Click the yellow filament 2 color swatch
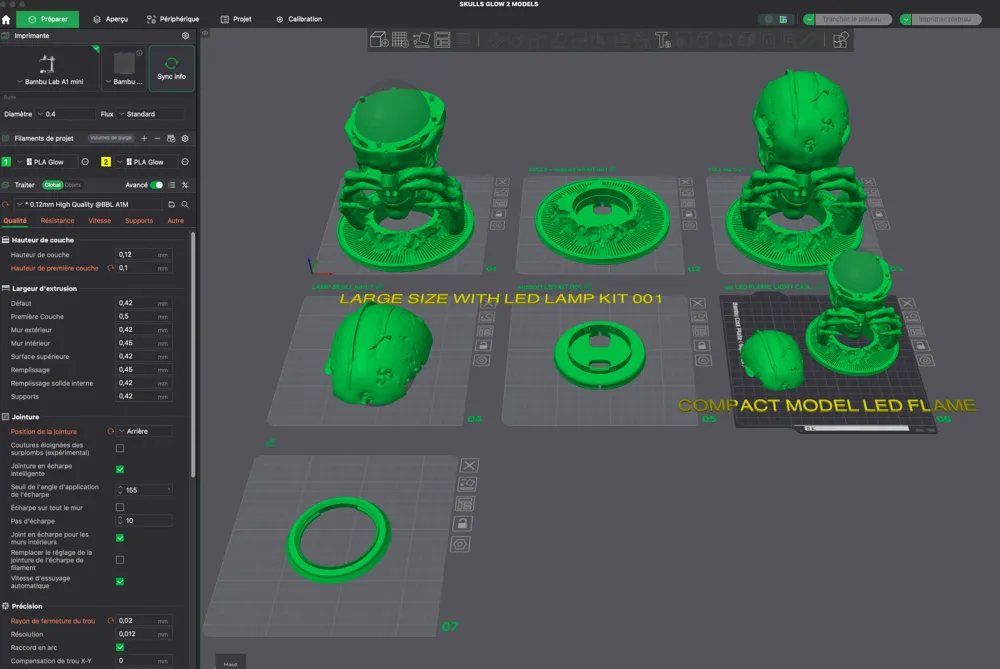The image size is (1000, 669). [106, 162]
